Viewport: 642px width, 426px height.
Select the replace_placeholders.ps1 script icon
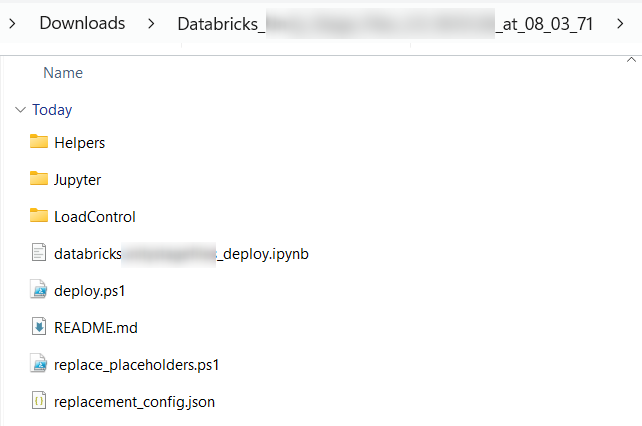click(39, 364)
